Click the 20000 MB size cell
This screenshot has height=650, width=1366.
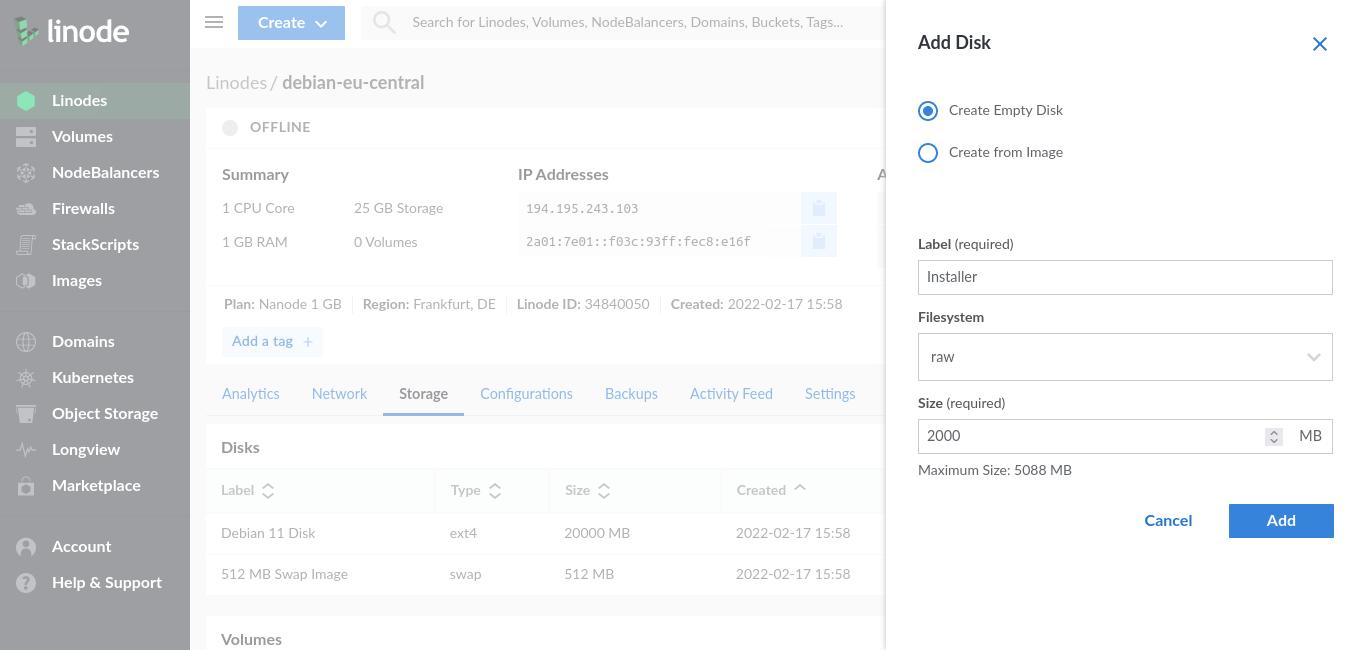tap(597, 534)
